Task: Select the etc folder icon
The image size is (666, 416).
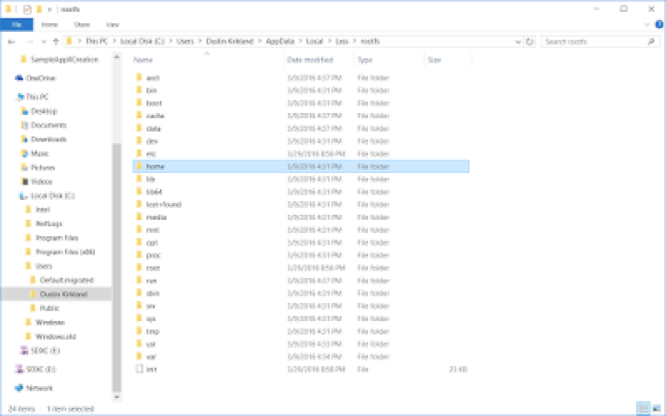Action: pyautogui.click(x=139, y=153)
